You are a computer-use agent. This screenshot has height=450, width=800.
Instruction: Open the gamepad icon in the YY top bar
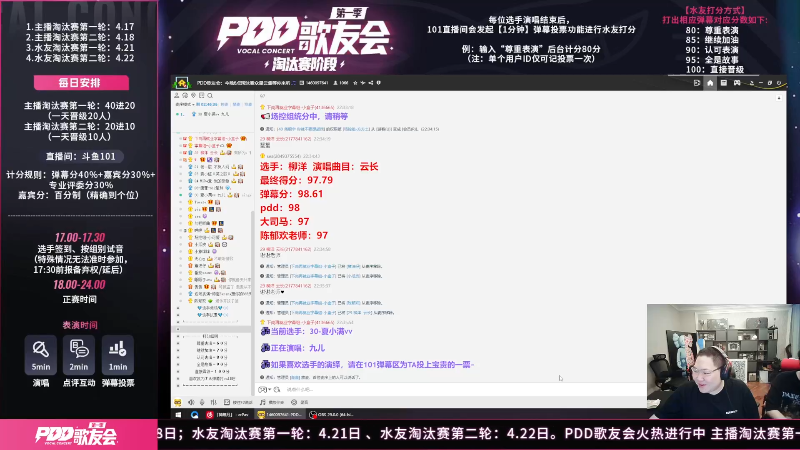[737, 83]
